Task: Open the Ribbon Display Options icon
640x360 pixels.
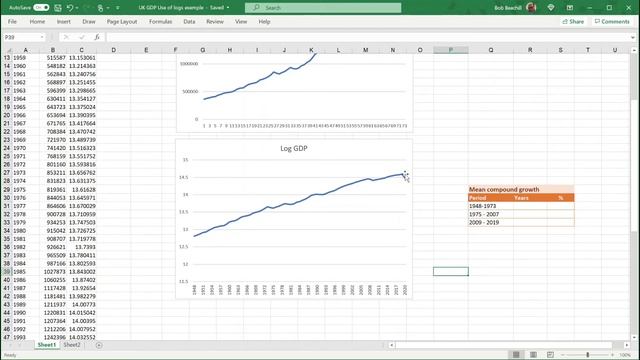Action: [570, 7]
